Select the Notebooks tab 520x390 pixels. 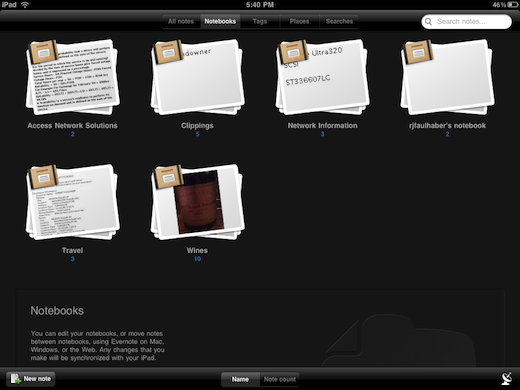220,21
